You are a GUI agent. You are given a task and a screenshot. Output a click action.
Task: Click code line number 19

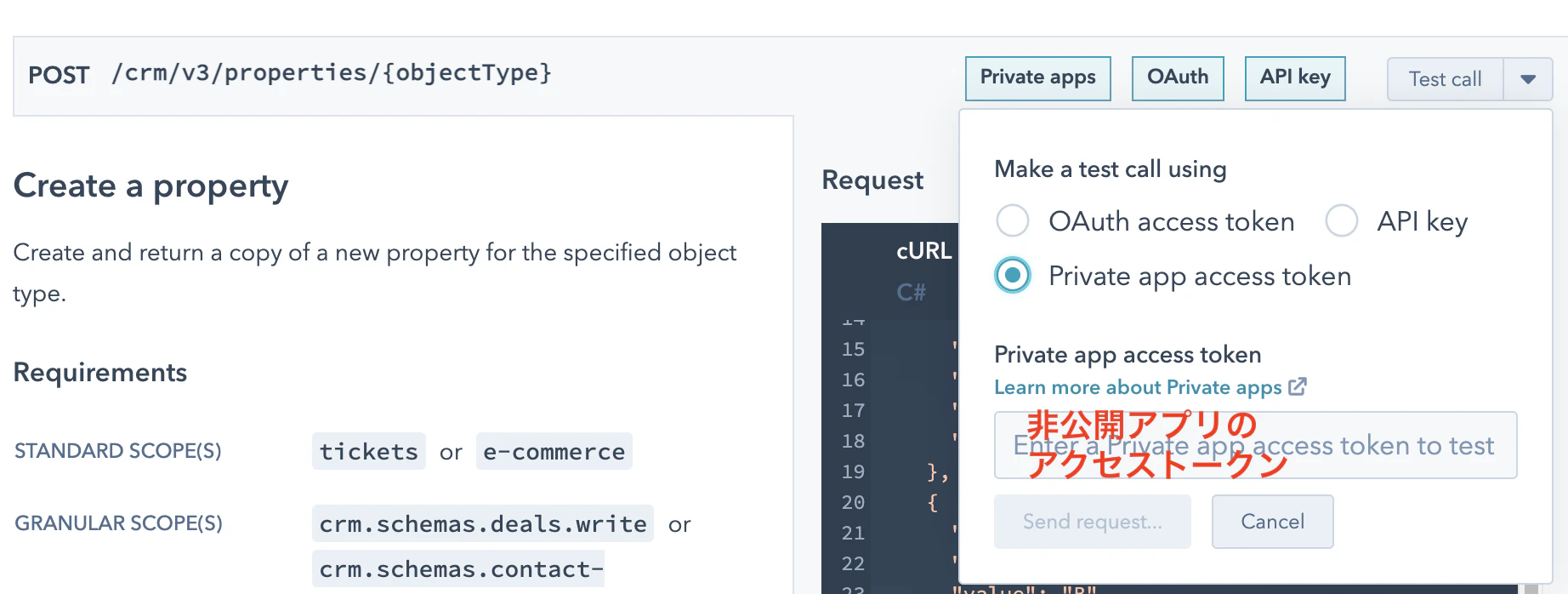[x=853, y=472]
